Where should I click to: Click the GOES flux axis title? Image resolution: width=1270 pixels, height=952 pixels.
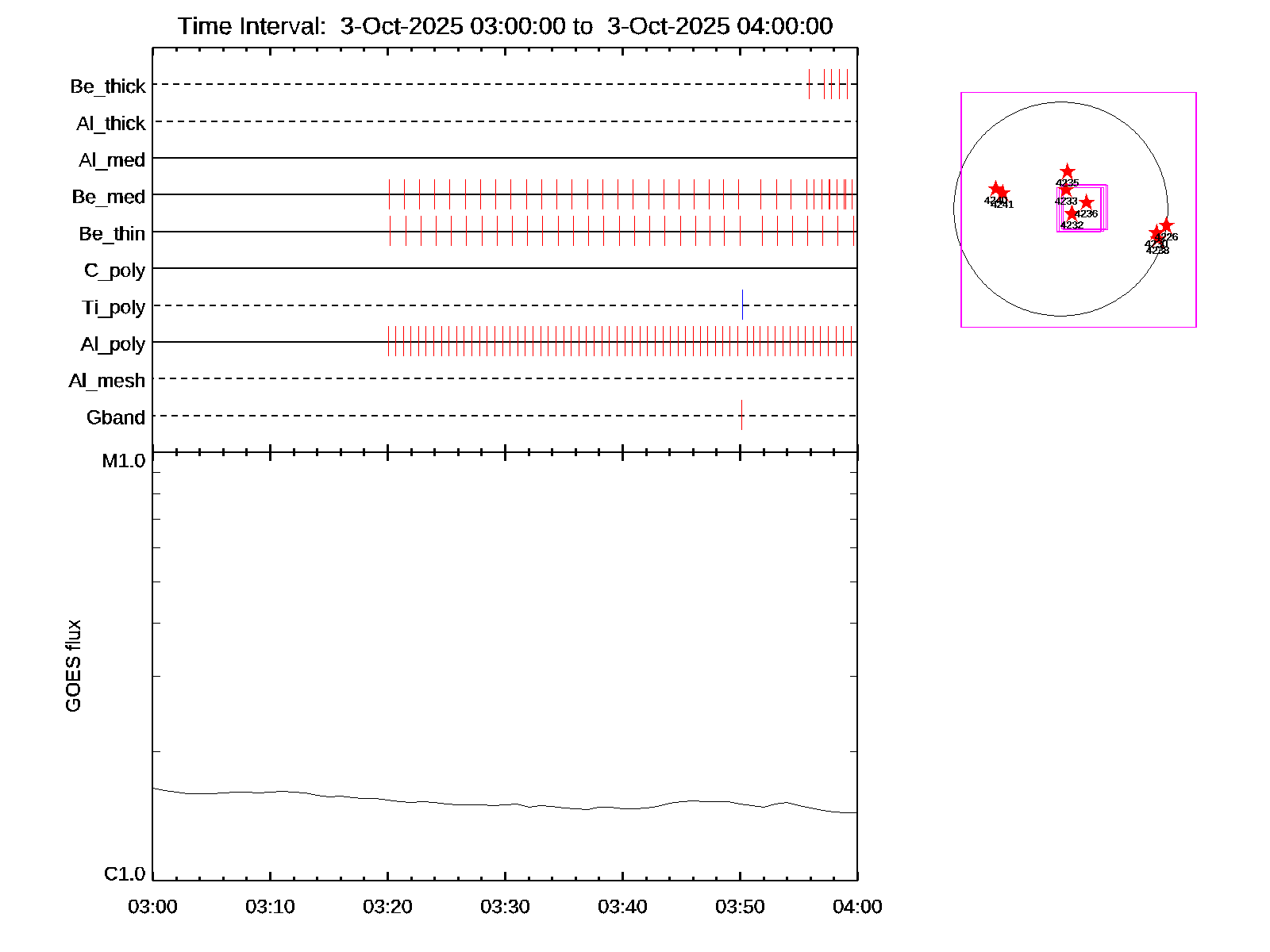pyautogui.click(x=73, y=666)
